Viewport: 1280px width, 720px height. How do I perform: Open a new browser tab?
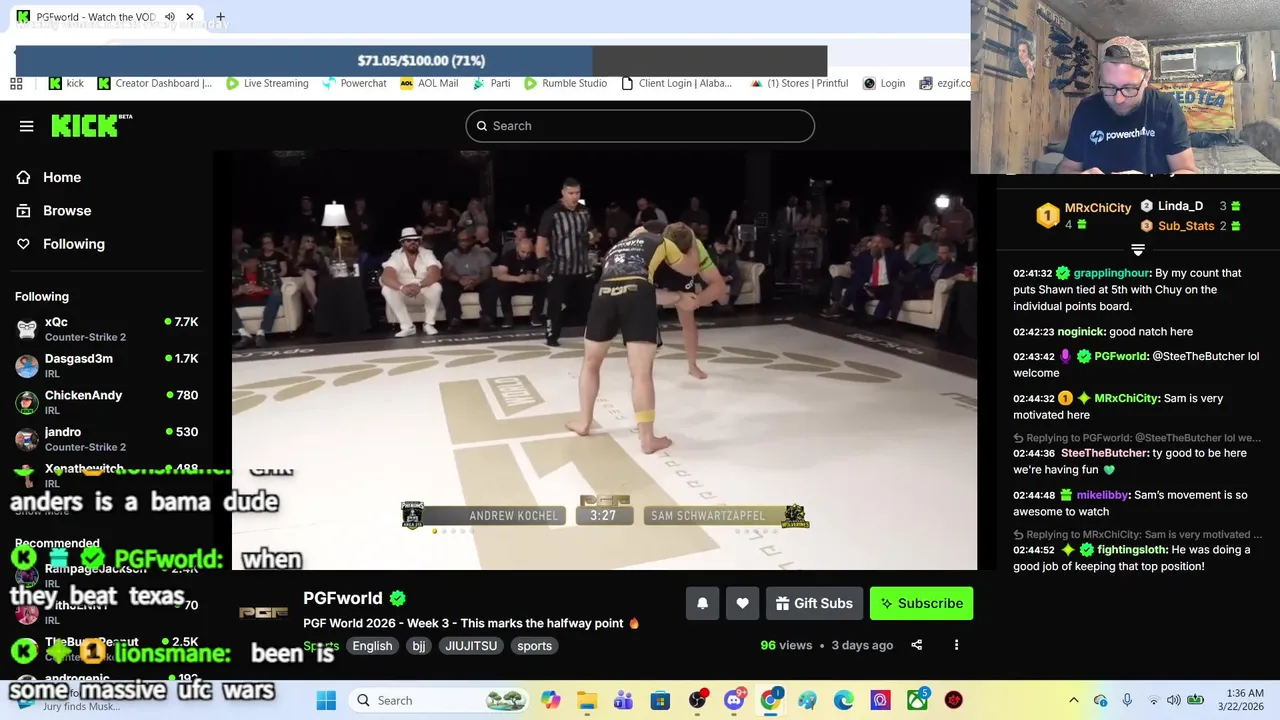tap(220, 17)
